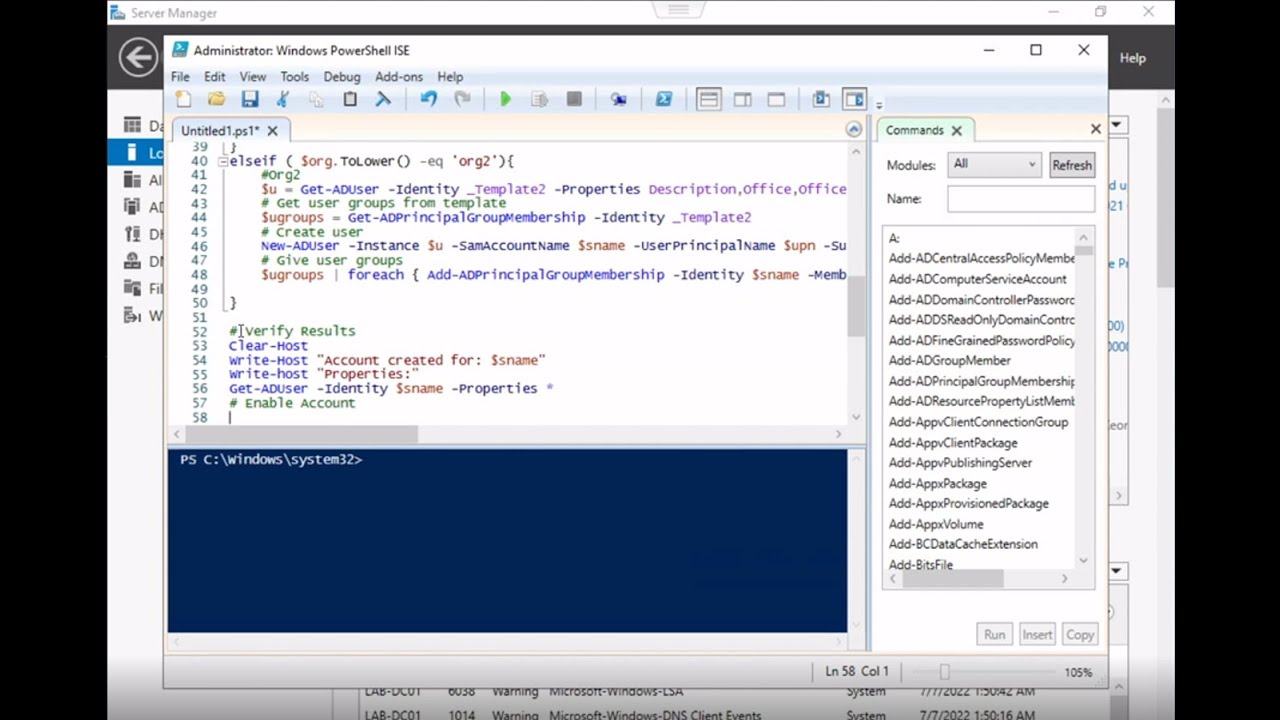This screenshot has width=1280, height=720.
Task: Select Add-AppvClientPackage command
Action: (954, 443)
